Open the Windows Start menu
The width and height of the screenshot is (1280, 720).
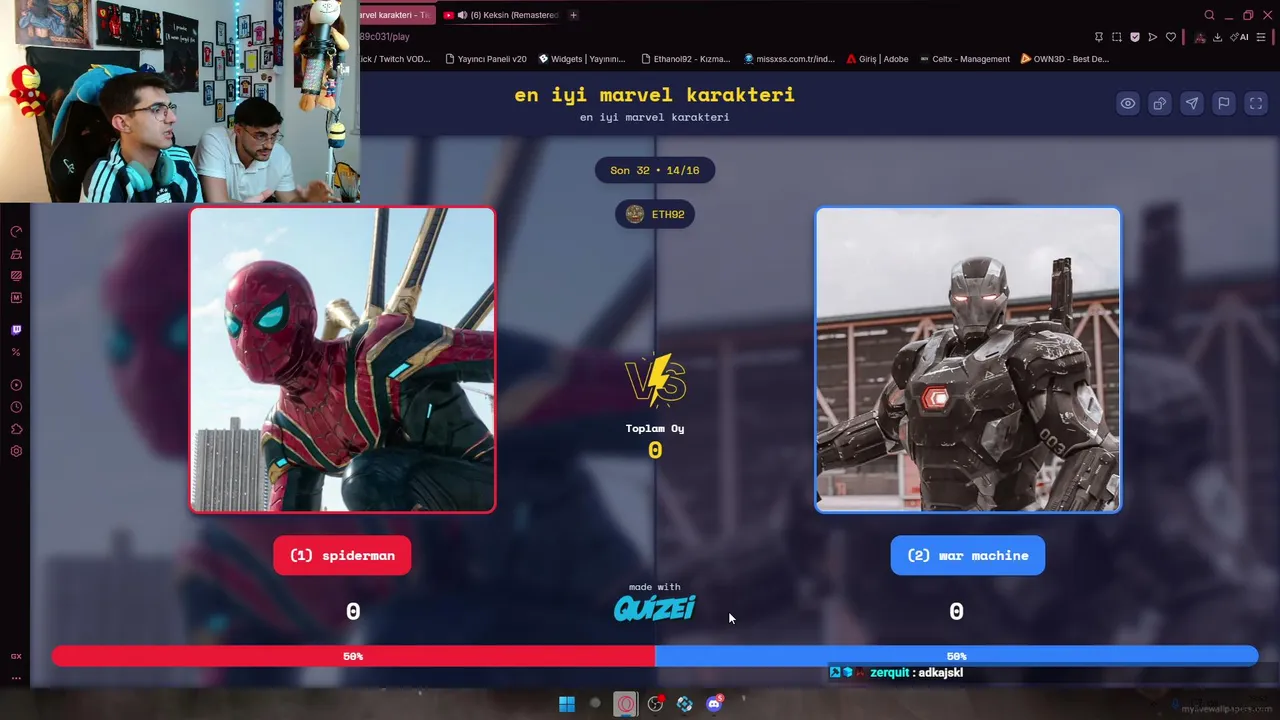(x=567, y=704)
